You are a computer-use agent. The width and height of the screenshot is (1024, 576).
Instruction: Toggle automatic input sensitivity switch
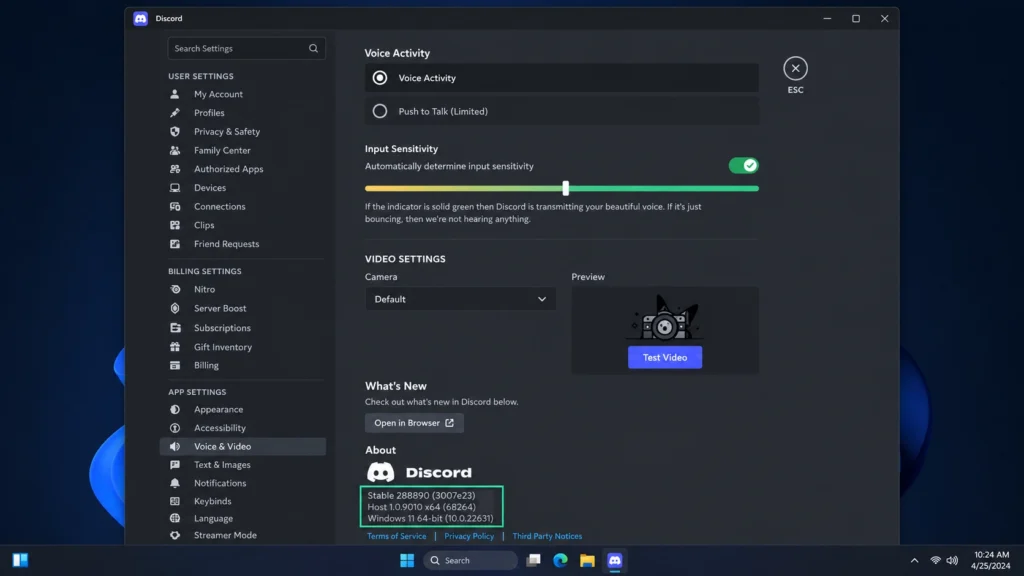(x=743, y=166)
